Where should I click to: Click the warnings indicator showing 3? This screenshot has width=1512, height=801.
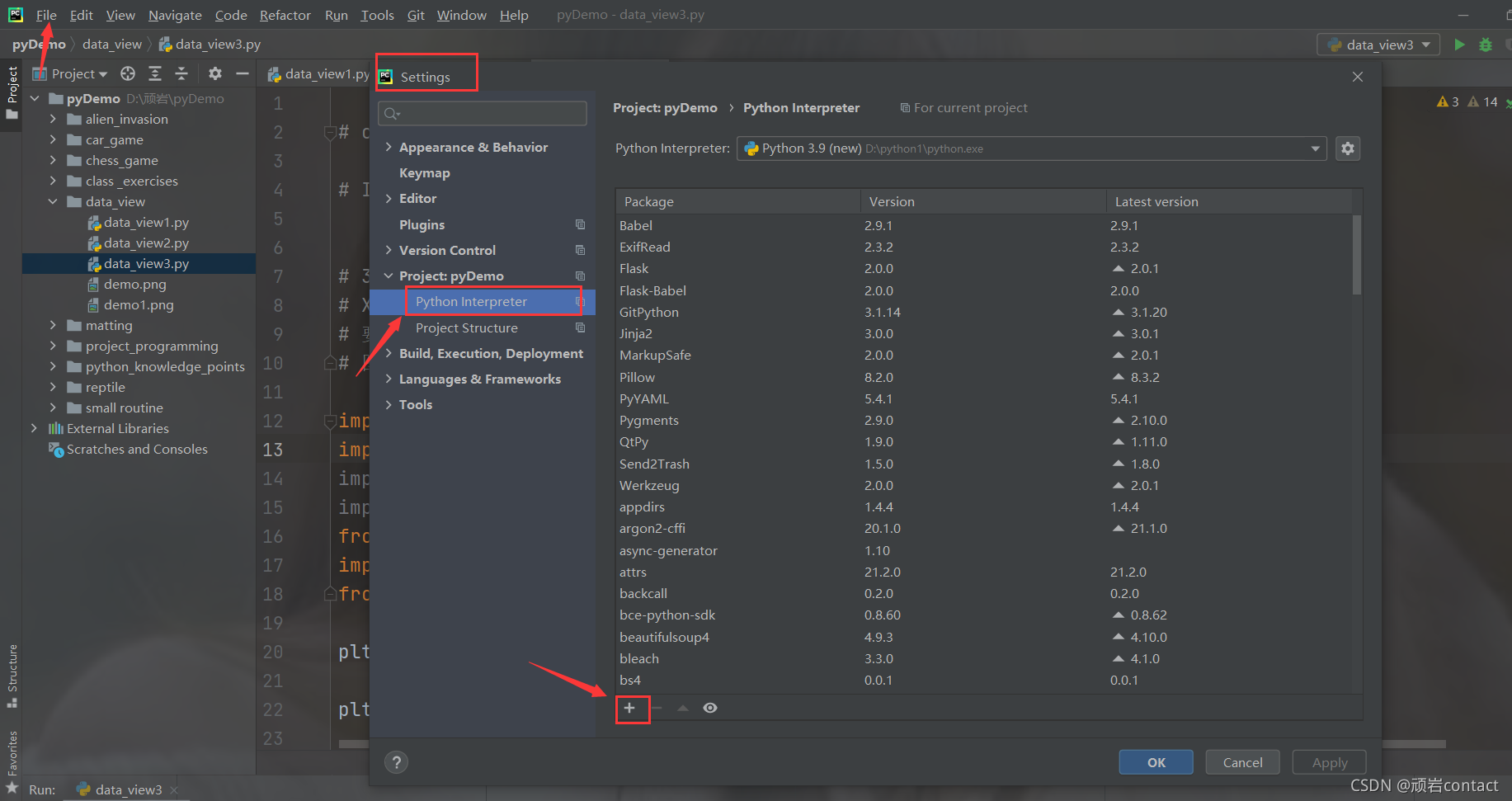pyautogui.click(x=1448, y=101)
